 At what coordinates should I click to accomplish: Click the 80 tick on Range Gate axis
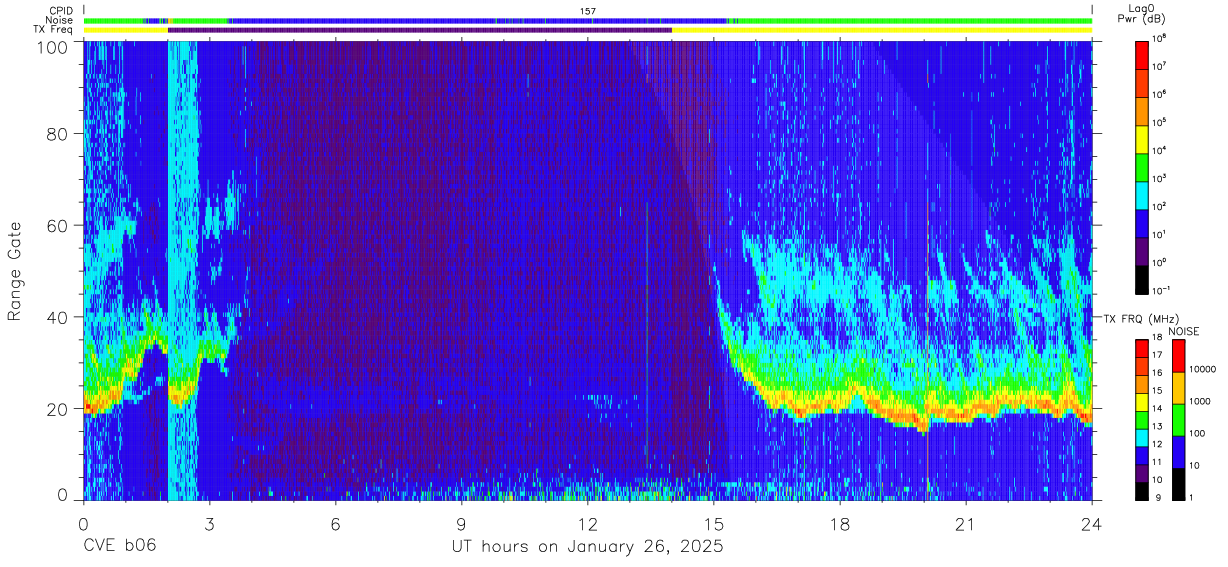pos(58,134)
